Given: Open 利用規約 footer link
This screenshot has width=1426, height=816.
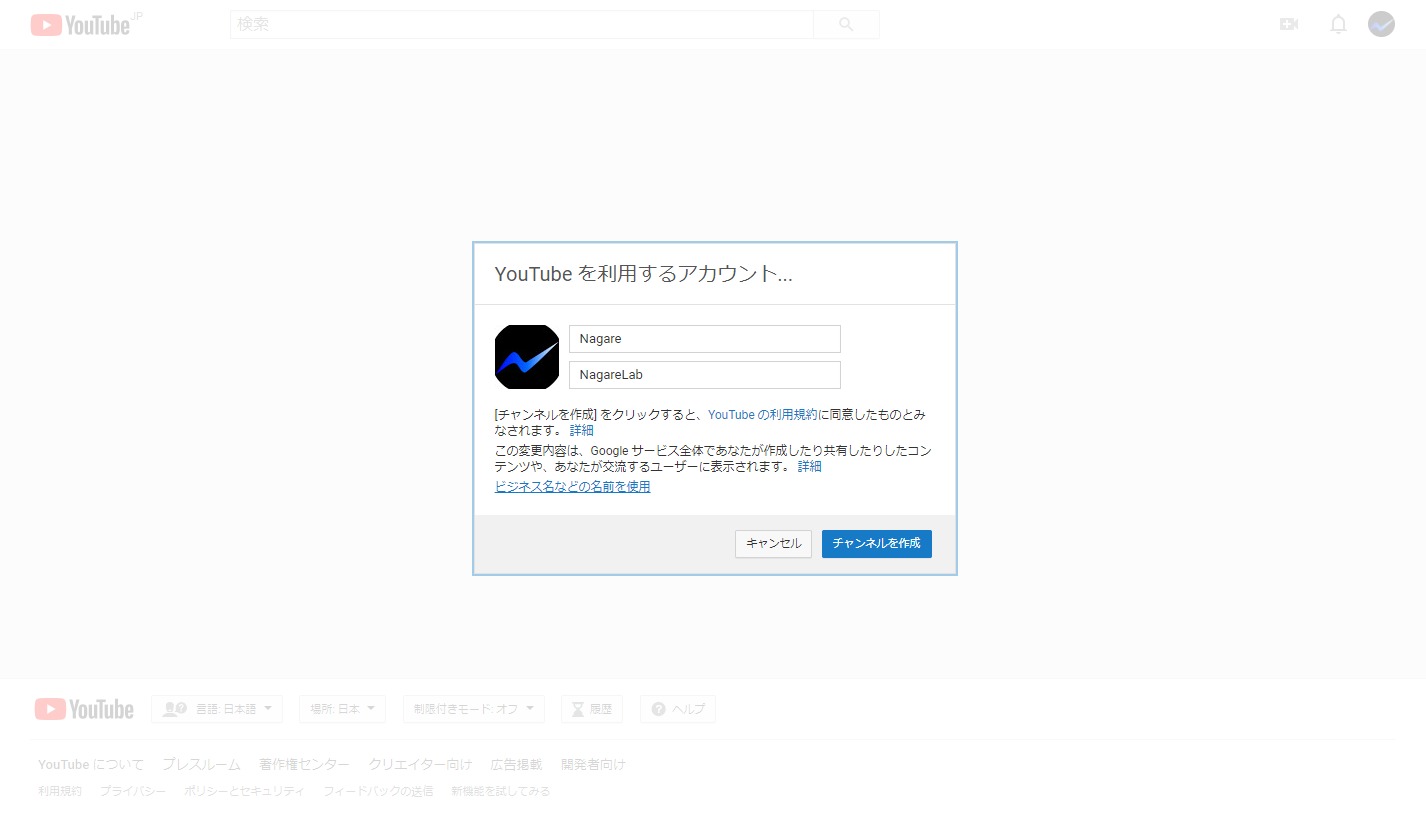Looking at the screenshot, I should tap(60, 791).
